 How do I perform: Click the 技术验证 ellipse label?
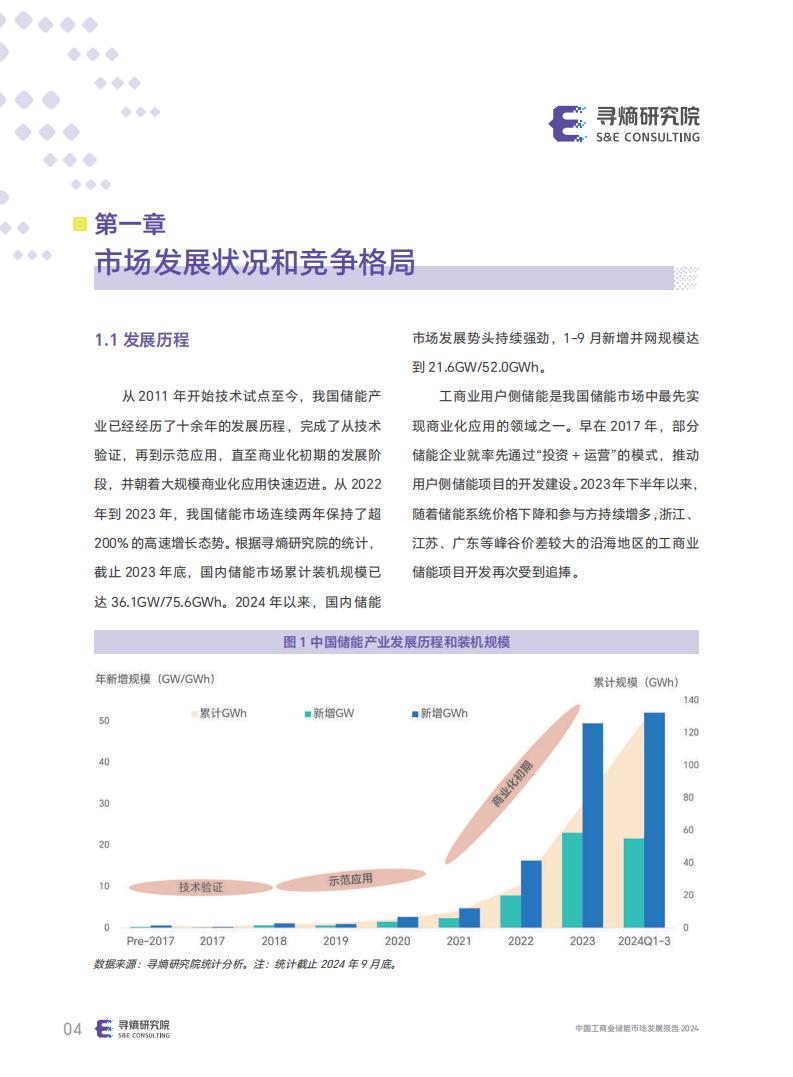(x=200, y=887)
